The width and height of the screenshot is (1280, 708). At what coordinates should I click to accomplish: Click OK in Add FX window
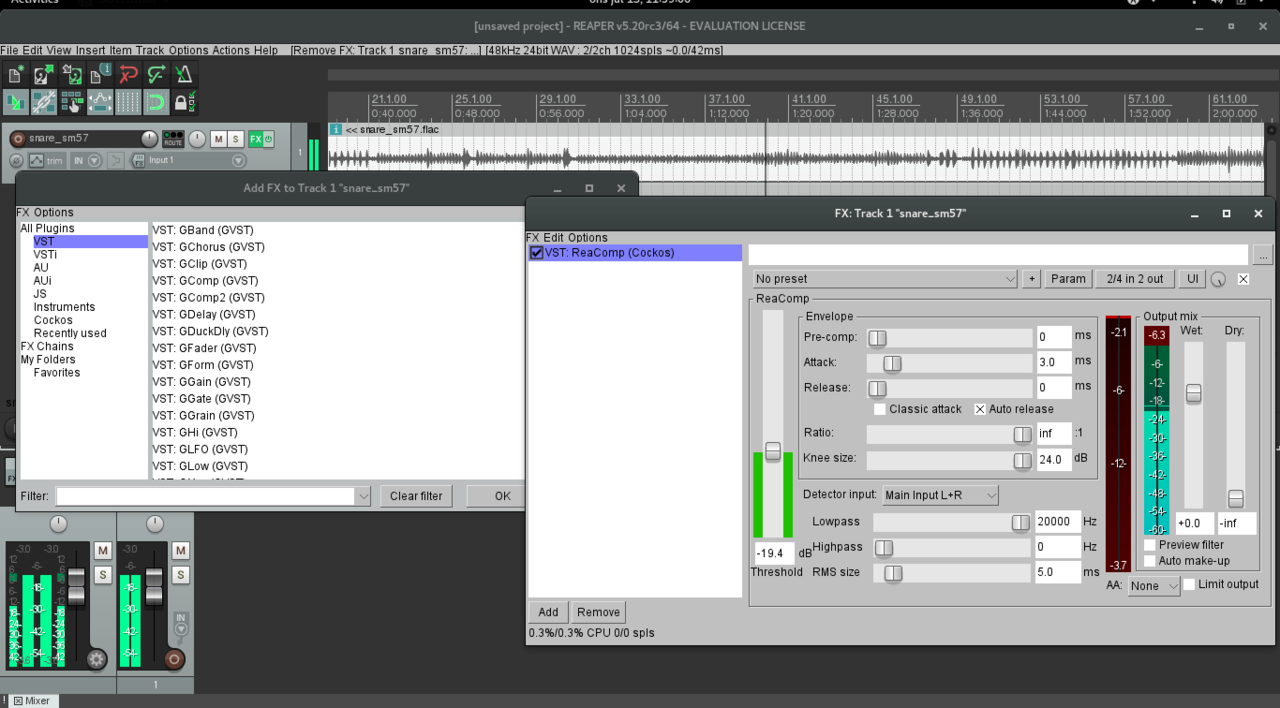click(496, 496)
